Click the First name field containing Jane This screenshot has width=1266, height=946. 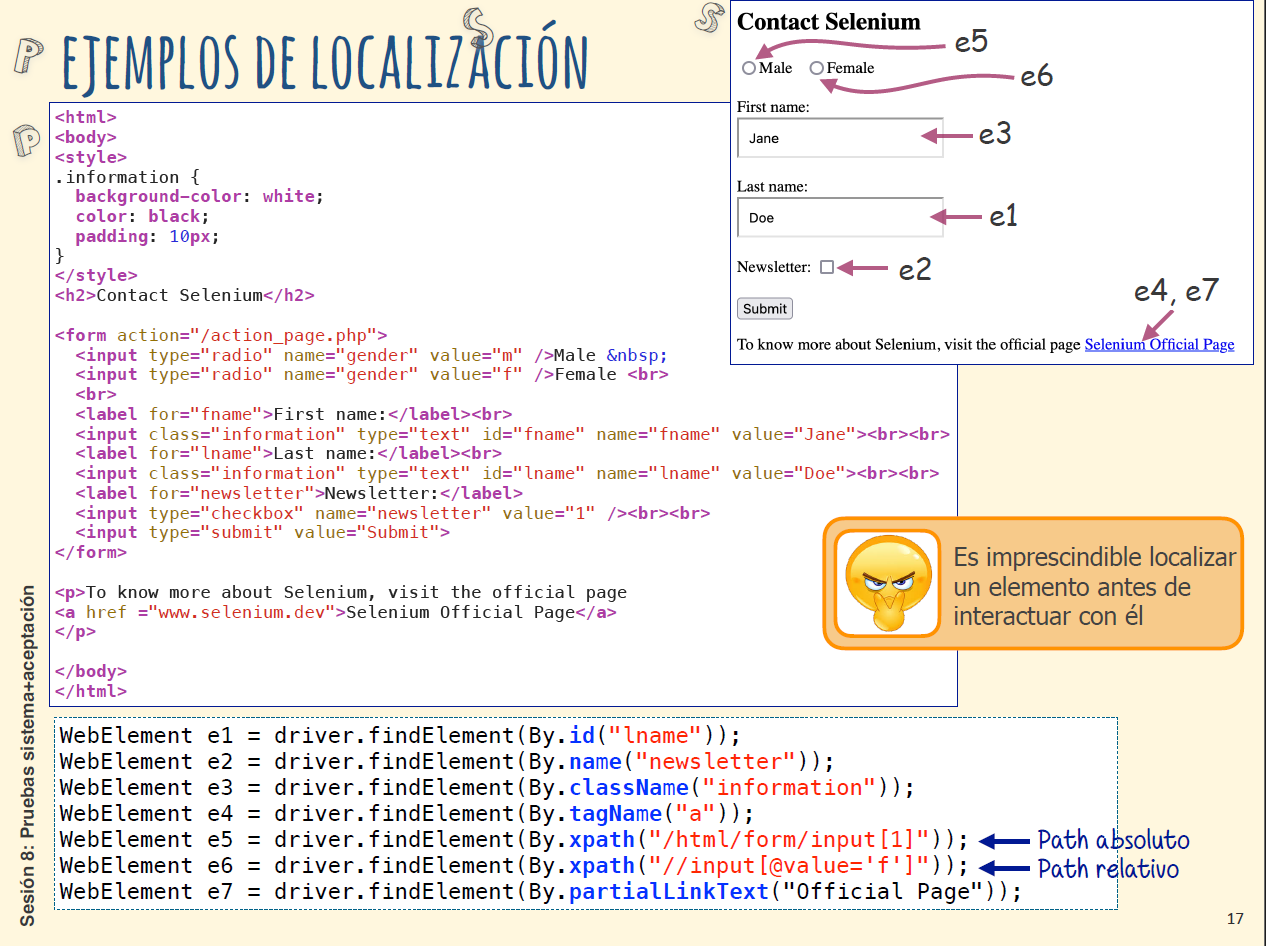click(839, 138)
